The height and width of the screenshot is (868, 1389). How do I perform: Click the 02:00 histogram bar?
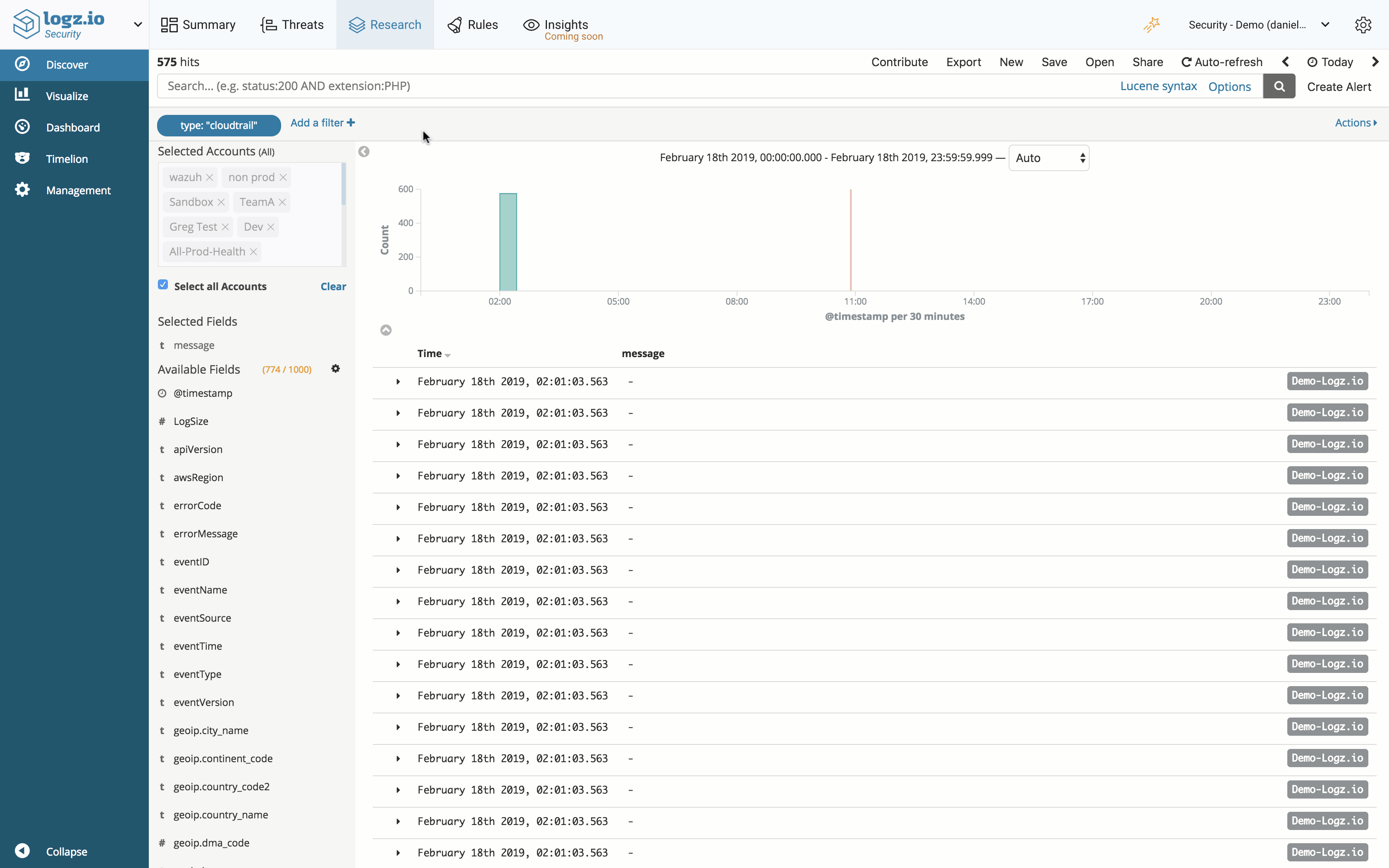[x=508, y=242]
